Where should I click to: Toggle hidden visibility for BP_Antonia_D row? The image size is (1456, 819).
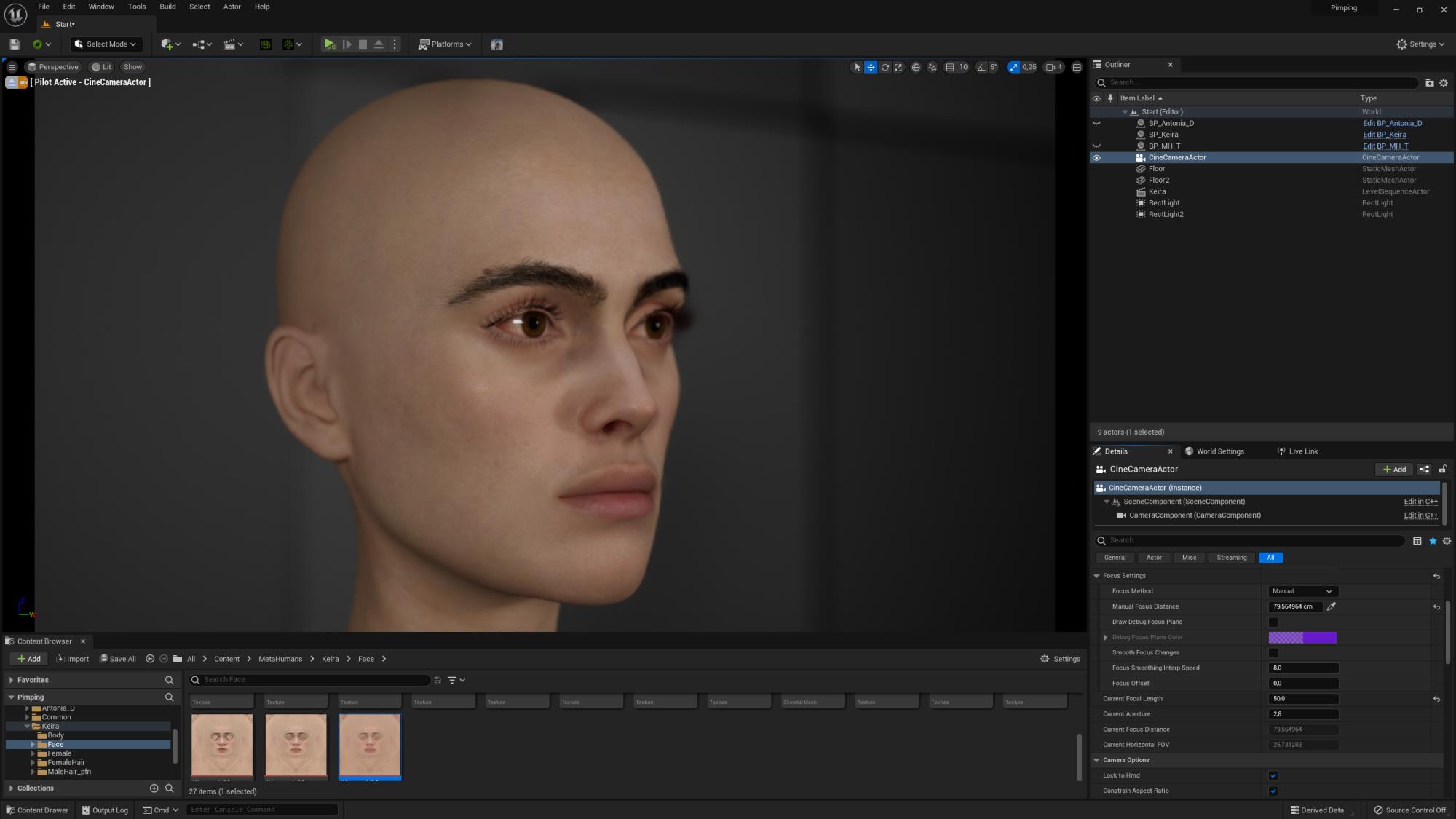coord(1096,123)
